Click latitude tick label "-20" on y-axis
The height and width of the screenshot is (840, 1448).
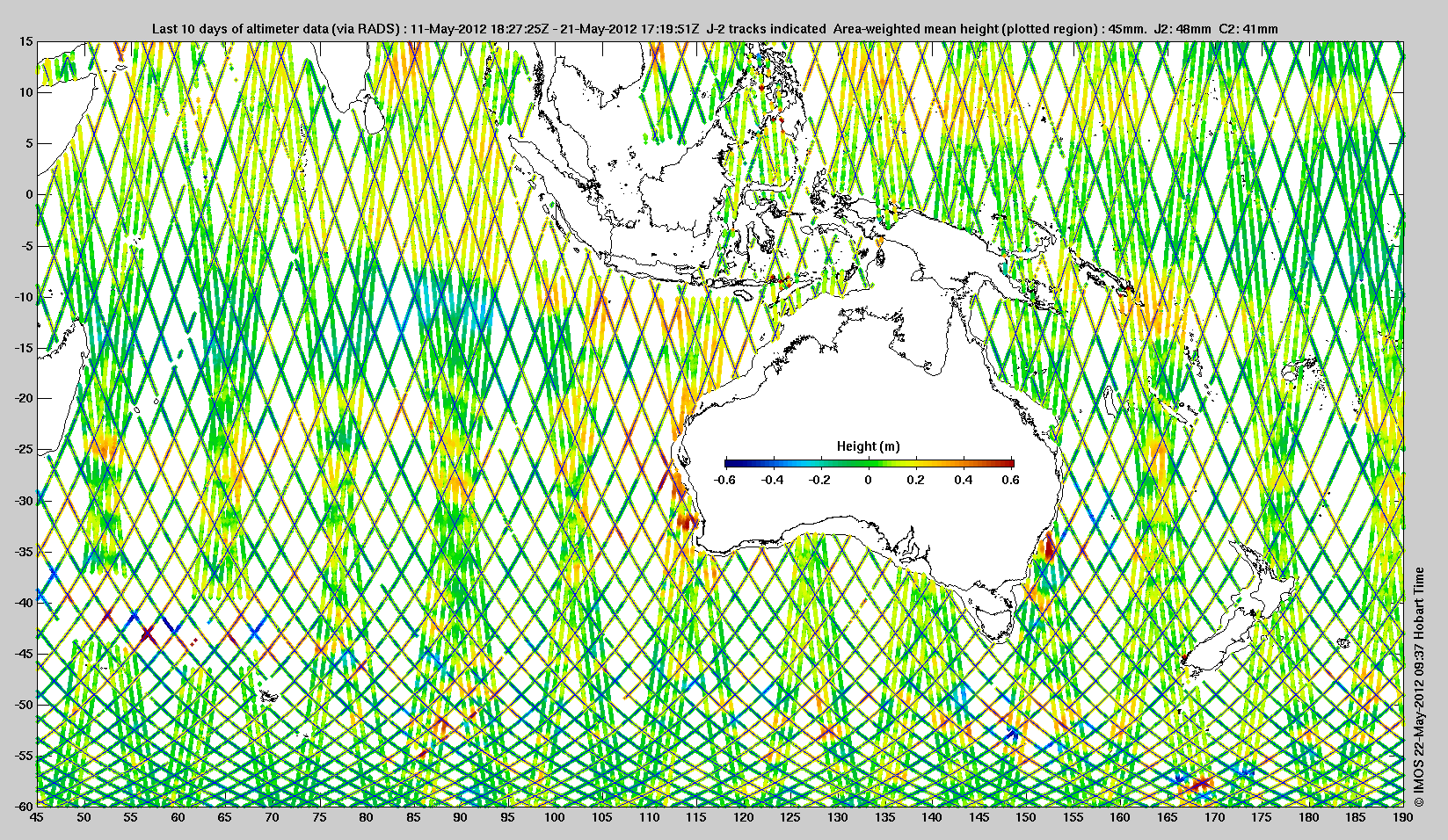24,398
